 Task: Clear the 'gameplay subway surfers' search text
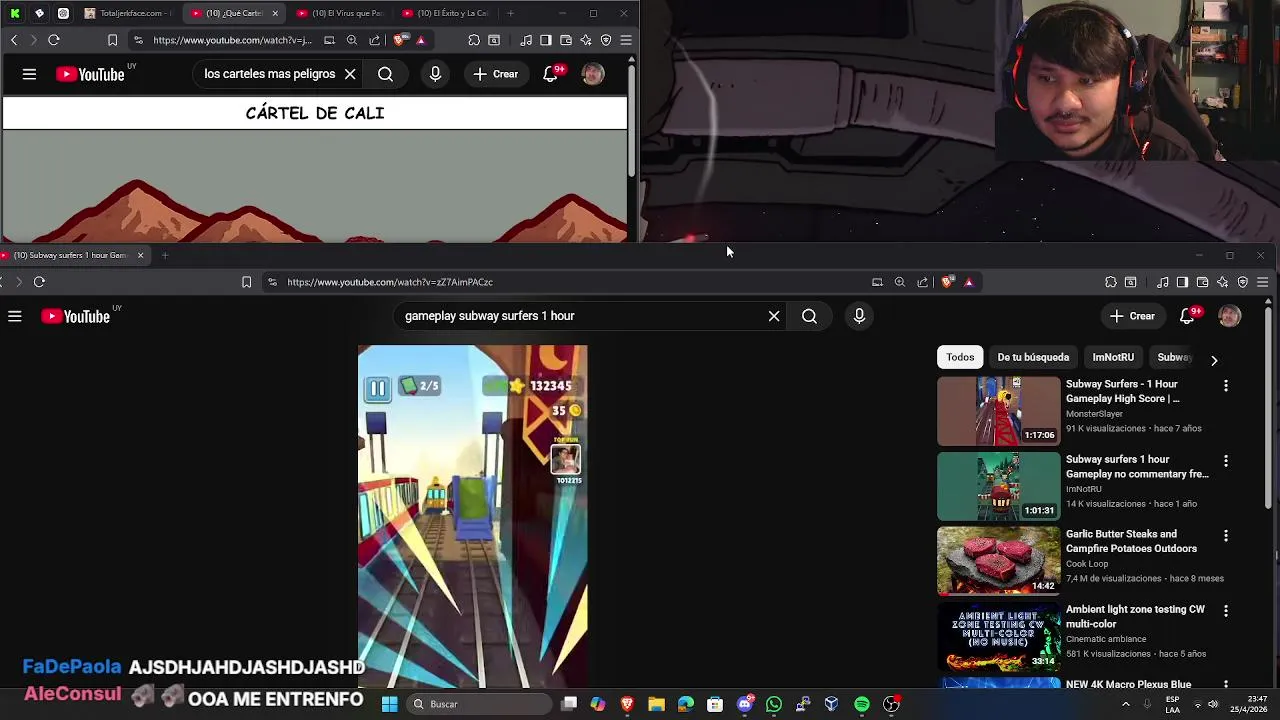[x=774, y=316]
